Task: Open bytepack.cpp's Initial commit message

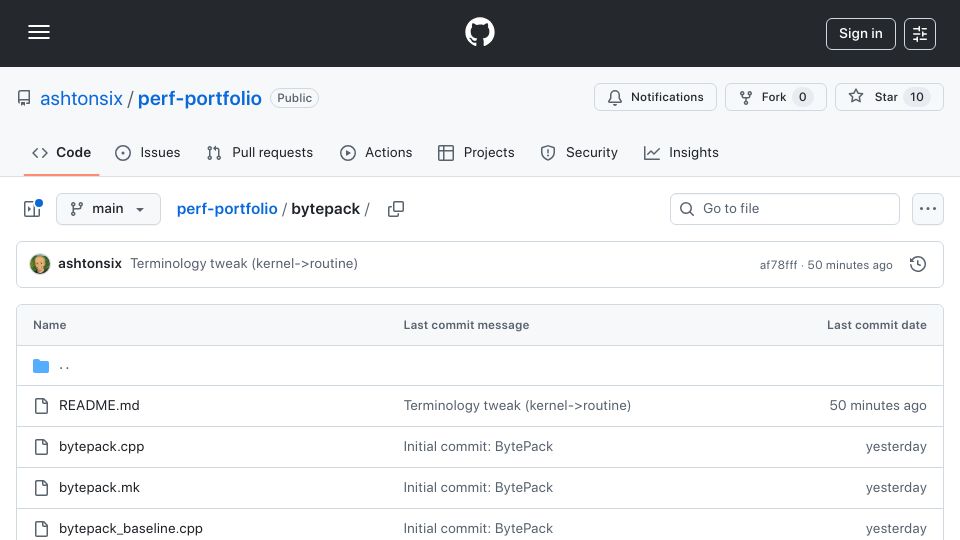Action: coord(478,446)
